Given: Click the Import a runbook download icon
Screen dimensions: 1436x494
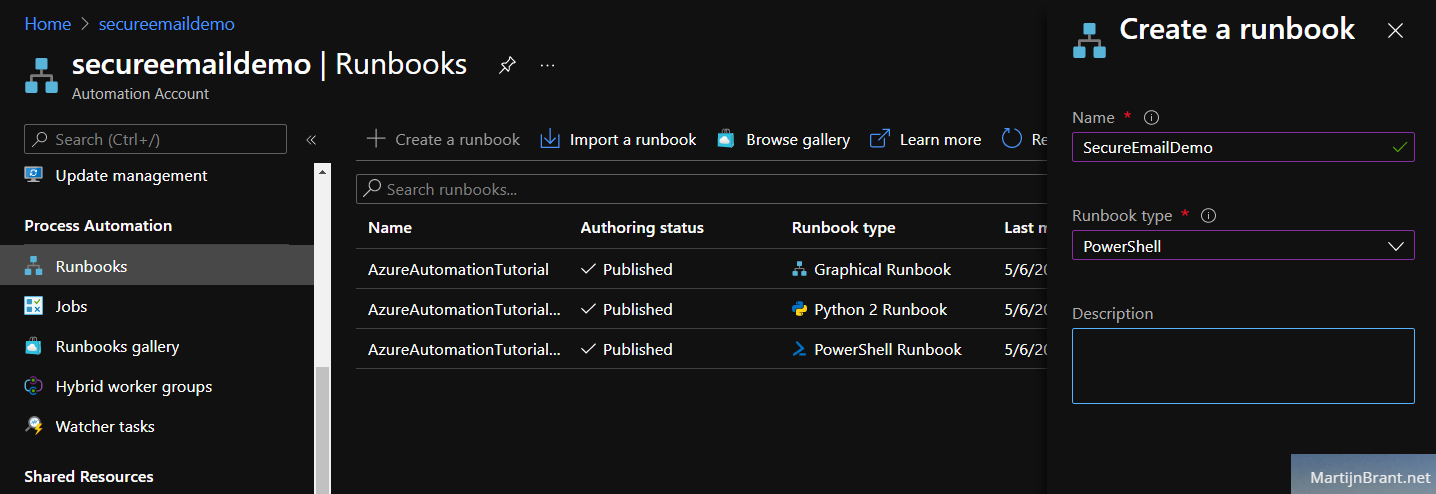Looking at the screenshot, I should pyautogui.click(x=550, y=139).
